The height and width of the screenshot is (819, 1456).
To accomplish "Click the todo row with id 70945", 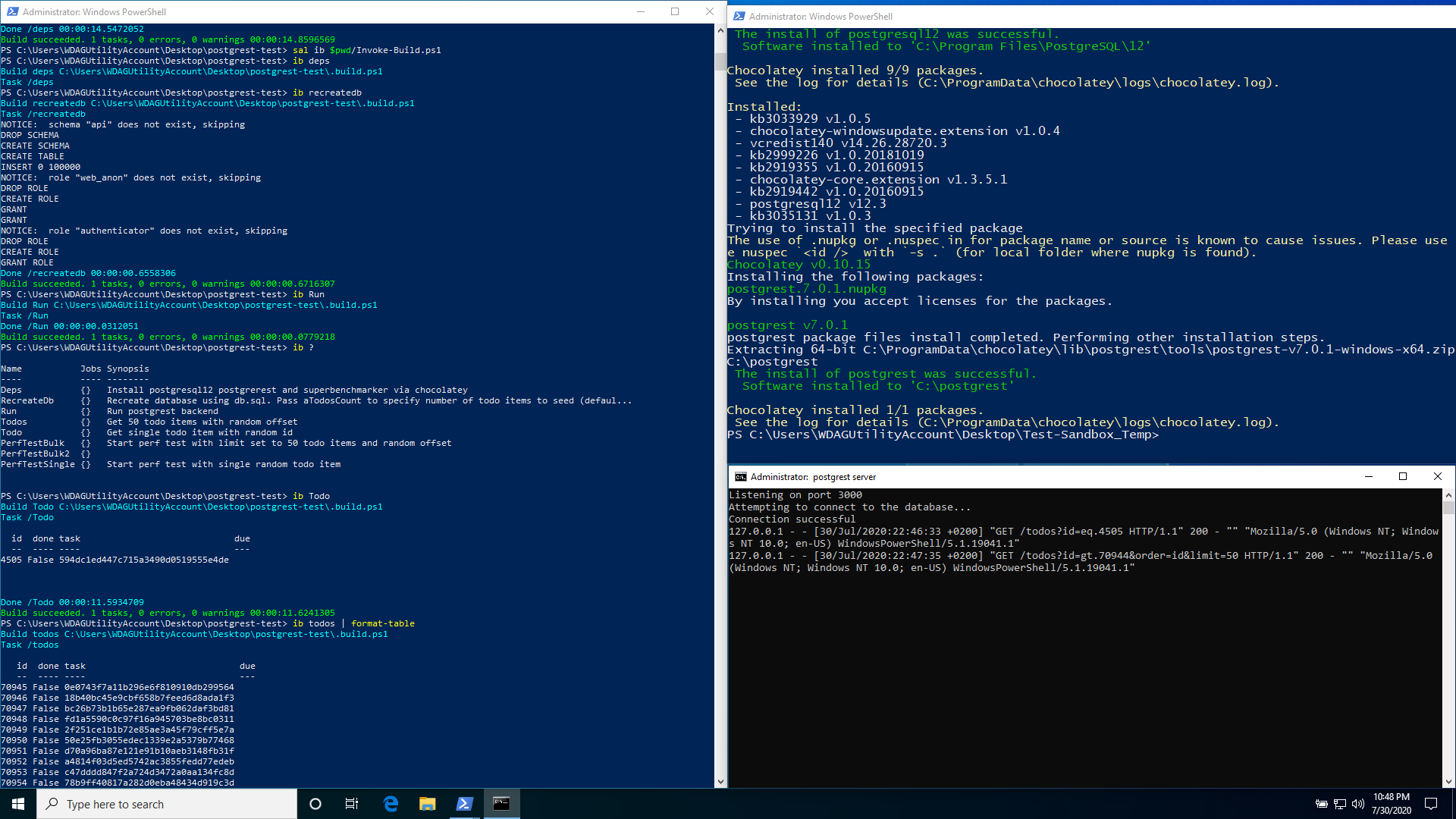I will (118, 687).
